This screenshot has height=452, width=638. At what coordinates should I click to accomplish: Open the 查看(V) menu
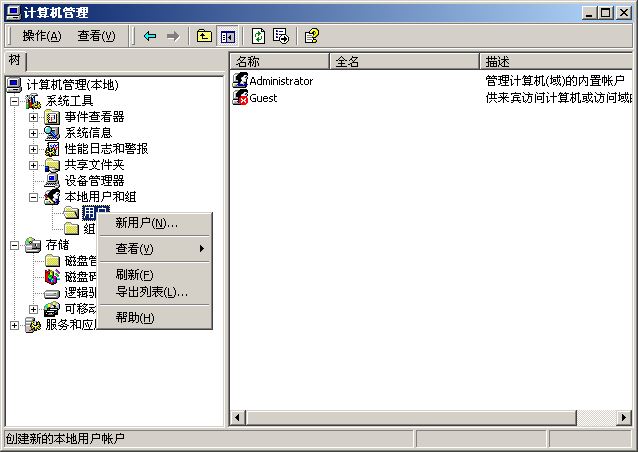pos(96,36)
